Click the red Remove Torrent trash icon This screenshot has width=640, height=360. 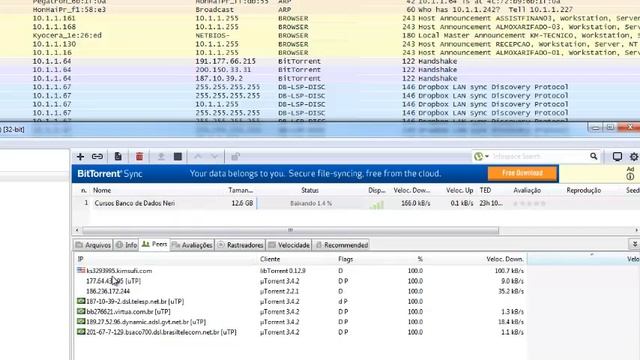click(x=139, y=156)
